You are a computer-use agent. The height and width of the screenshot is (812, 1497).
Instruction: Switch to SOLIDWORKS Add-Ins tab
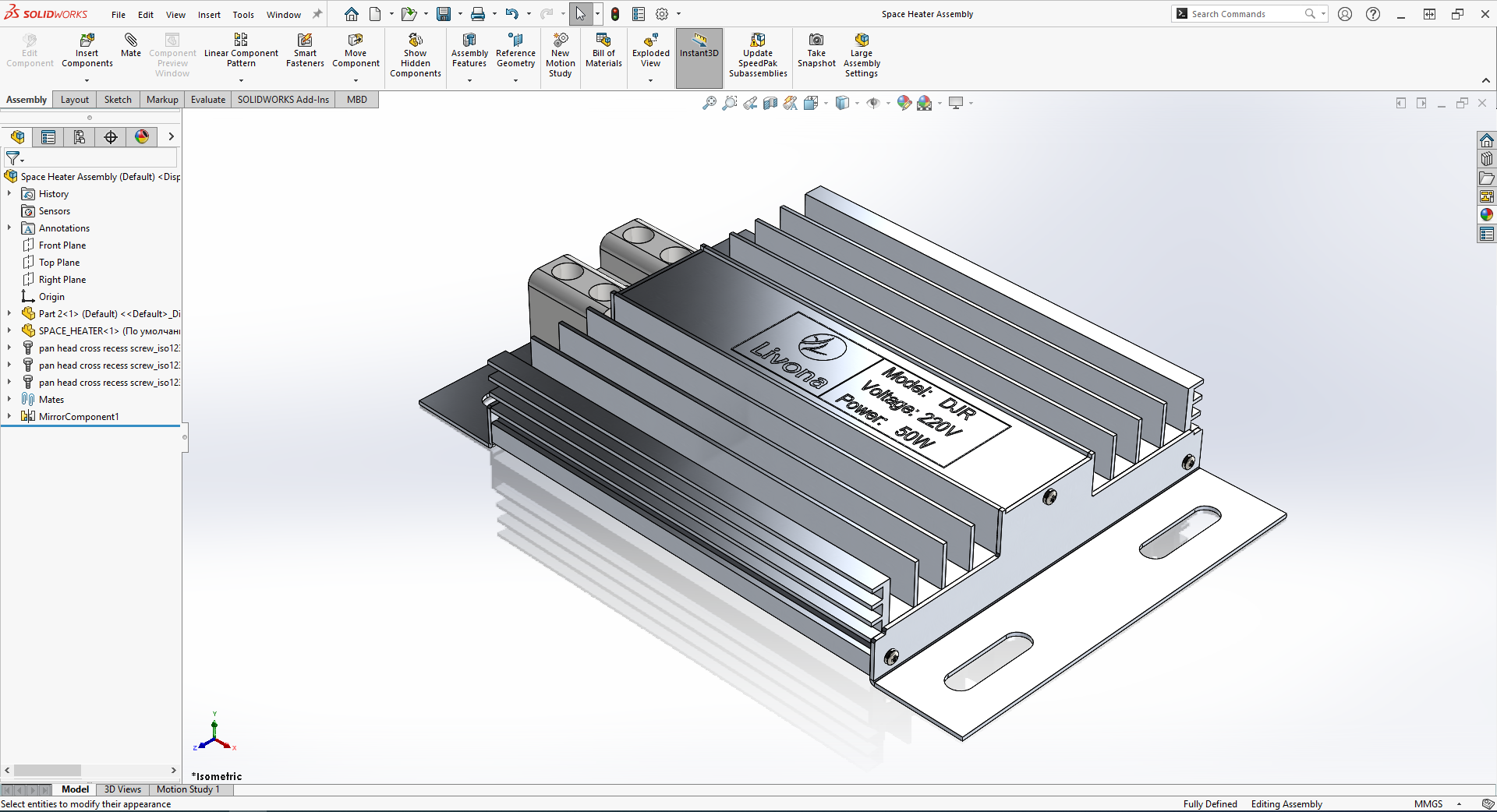283,100
